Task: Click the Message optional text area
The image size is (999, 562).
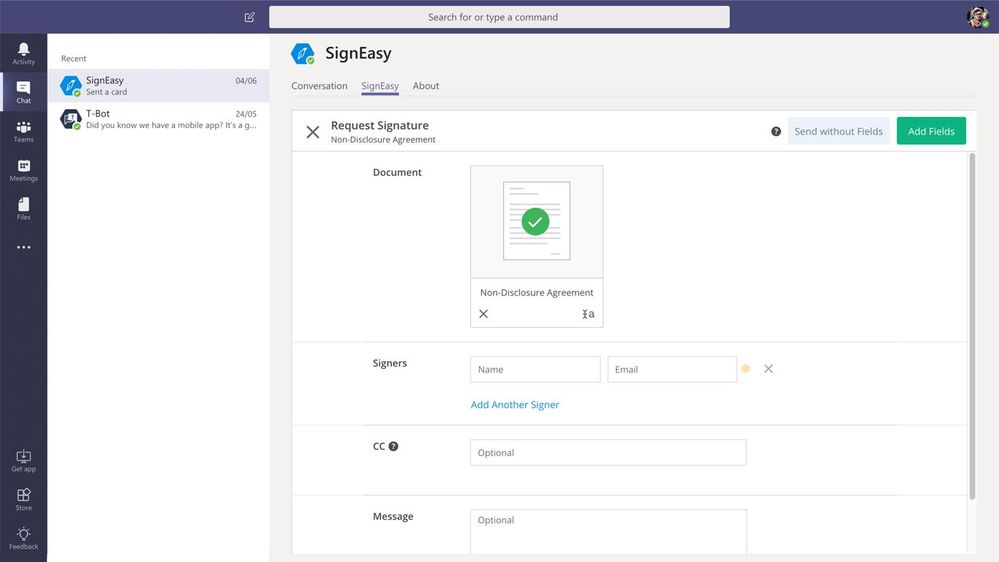Action: 608,531
